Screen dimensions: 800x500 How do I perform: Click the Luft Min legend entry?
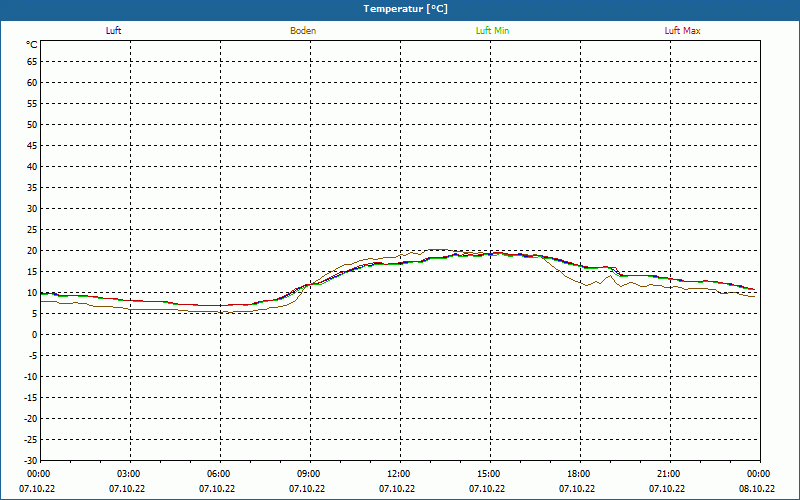click(x=492, y=31)
